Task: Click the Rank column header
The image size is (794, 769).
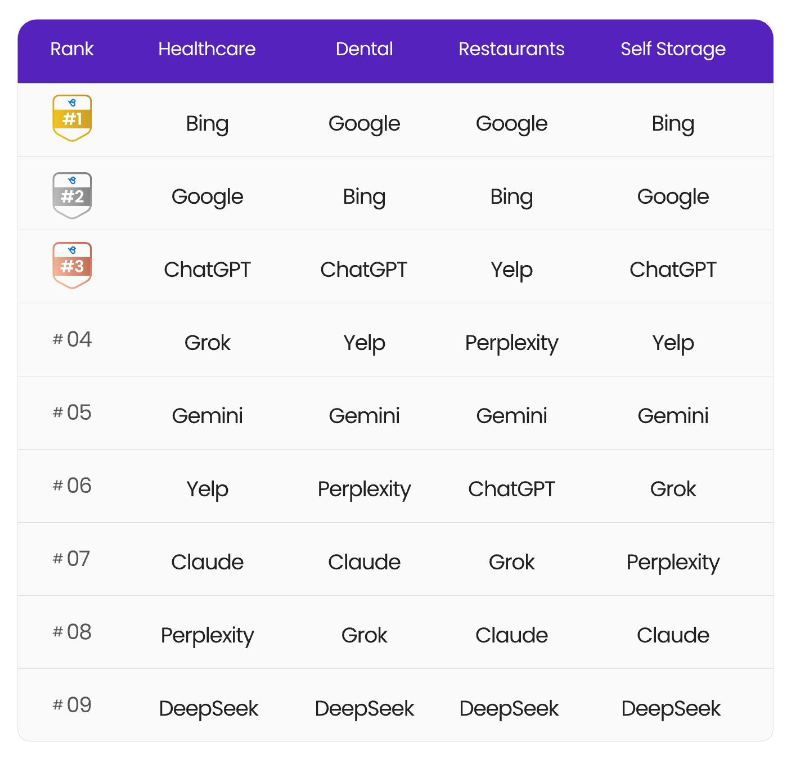Action: click(x=72, y=49)
